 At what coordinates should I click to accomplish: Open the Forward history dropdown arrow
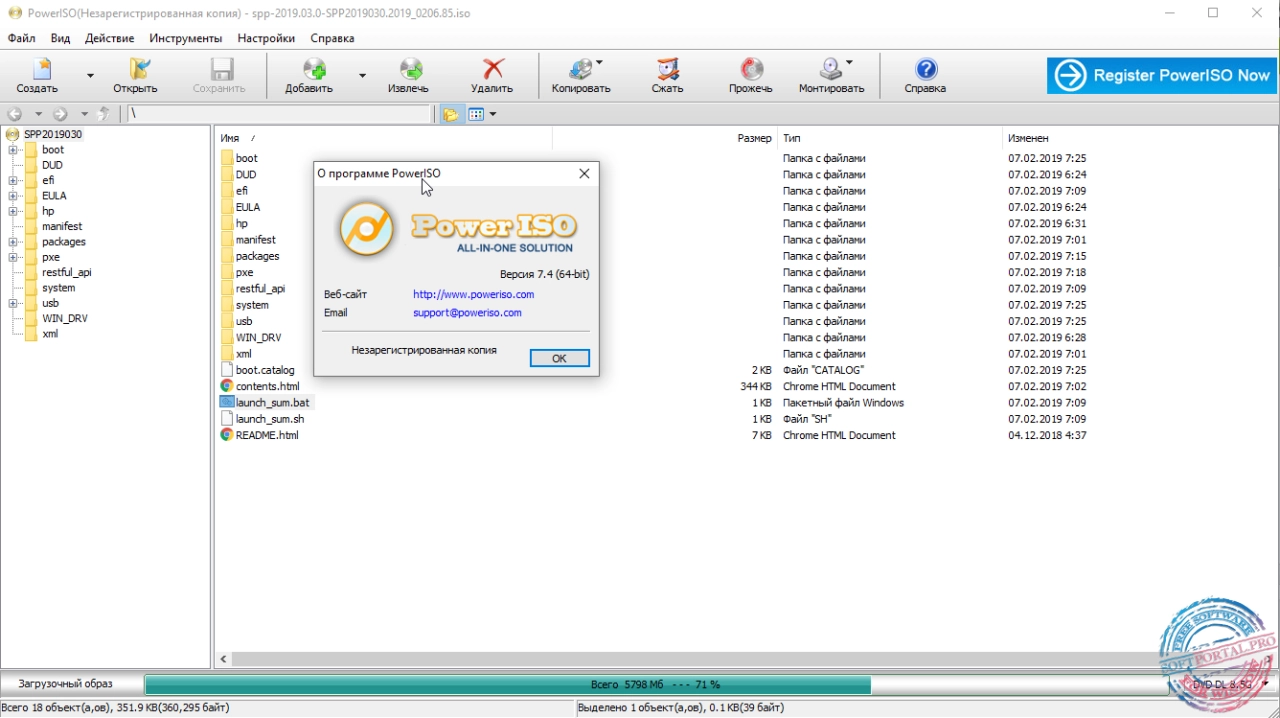point(84,114)
